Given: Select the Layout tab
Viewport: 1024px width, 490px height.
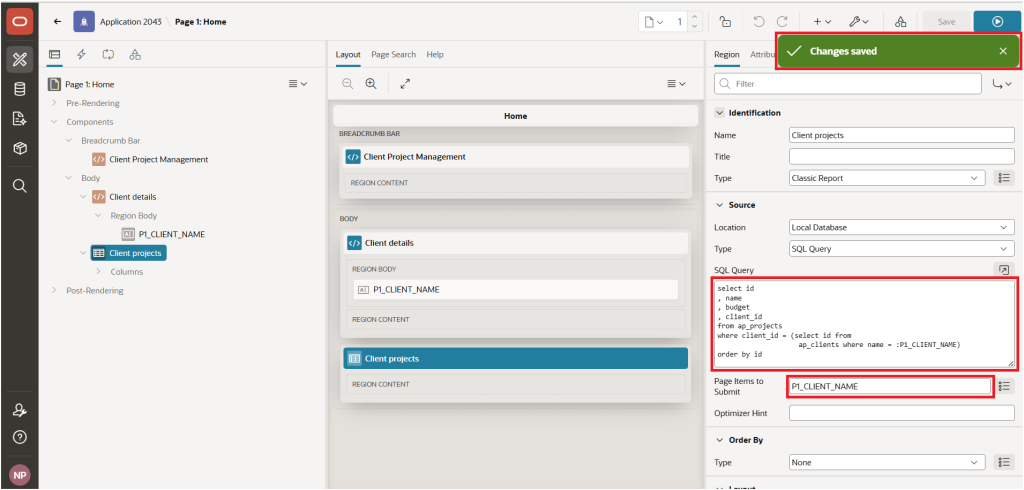Looking at the screenshot, I should (348, 55).
